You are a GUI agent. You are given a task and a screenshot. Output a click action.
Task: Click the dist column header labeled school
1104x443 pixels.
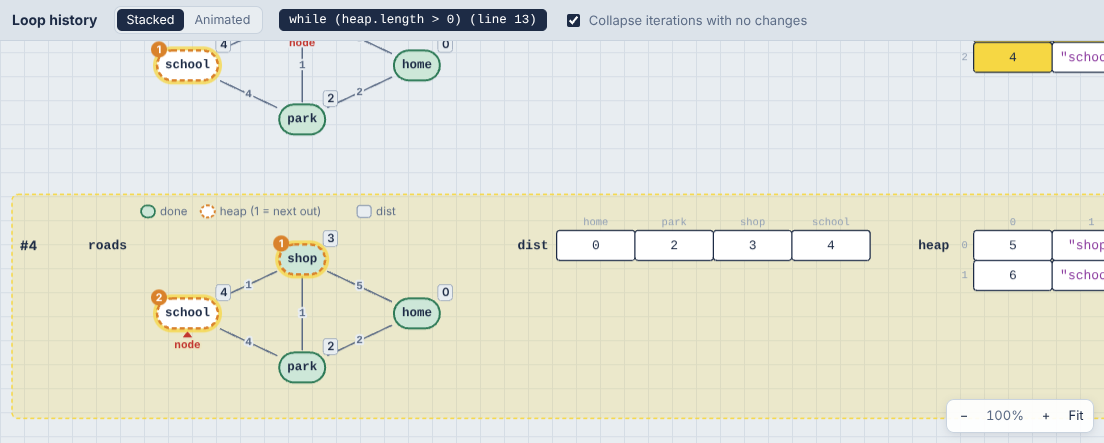pos(831,222)
